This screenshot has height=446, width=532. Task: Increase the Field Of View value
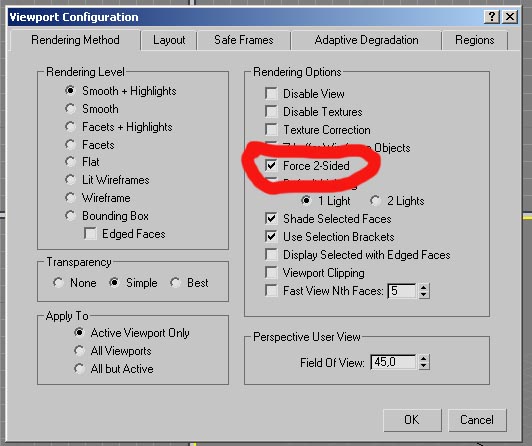pos(423,358)
